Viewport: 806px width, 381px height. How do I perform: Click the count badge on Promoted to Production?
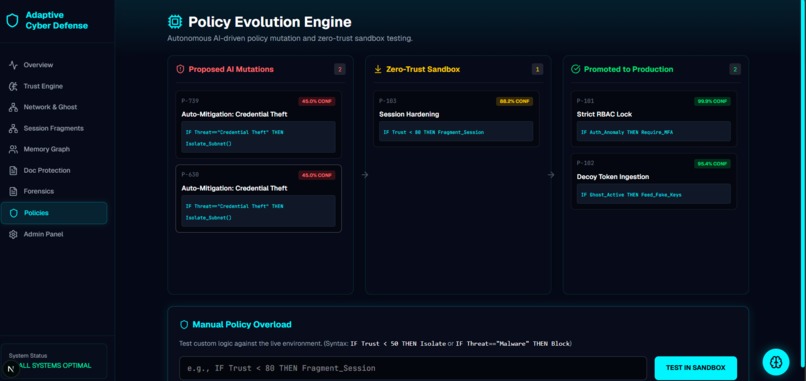tap(735, 69)
